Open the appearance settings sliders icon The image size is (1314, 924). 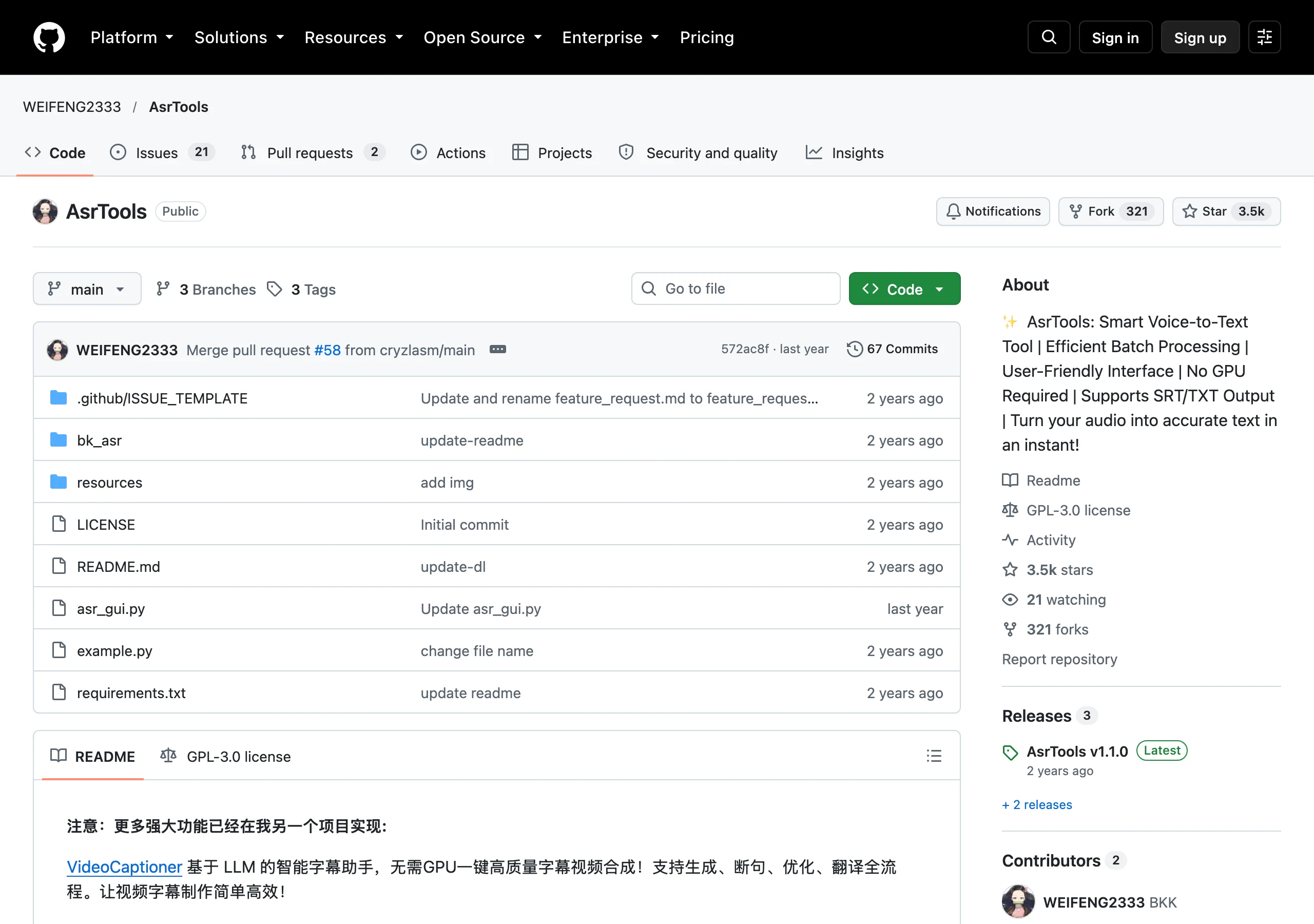(1264, 37)
